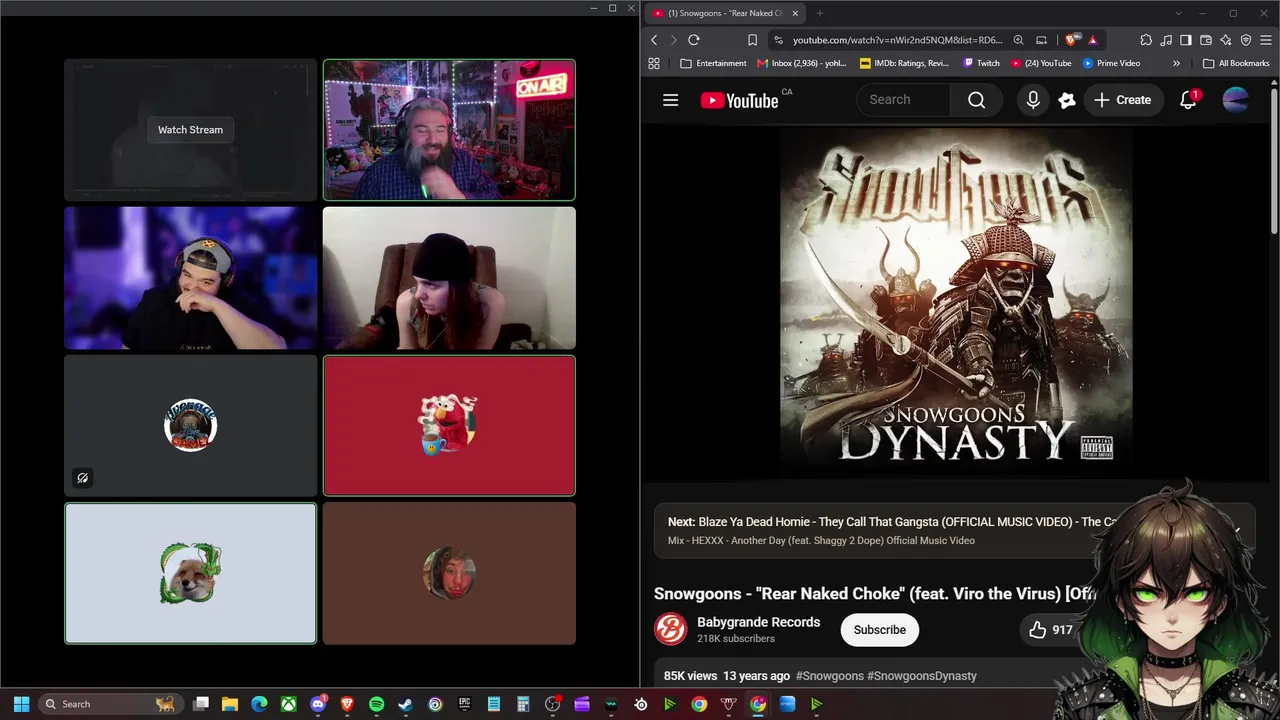Viewport: 1280px width, 720px height.
Task: Open the IMDb Ratings bookmark
Action: [x=904, y=63]
